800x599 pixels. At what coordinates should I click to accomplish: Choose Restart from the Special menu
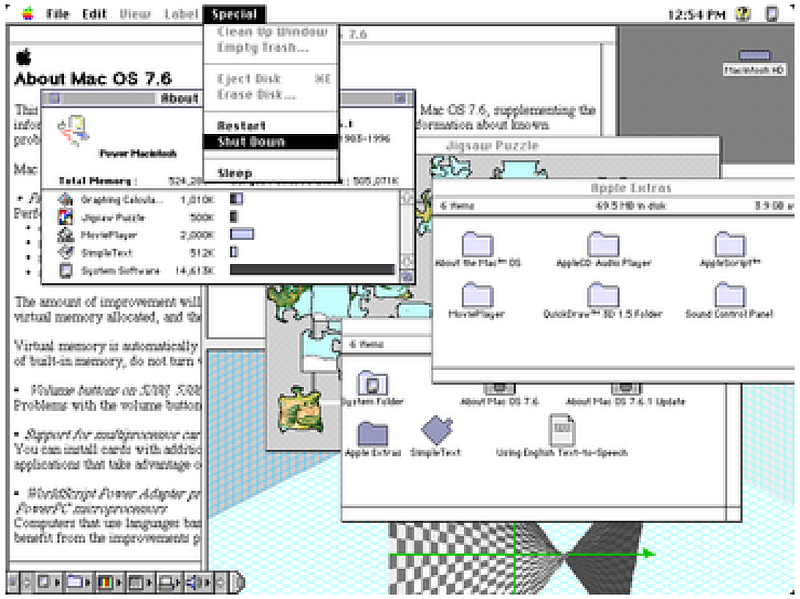270,126
